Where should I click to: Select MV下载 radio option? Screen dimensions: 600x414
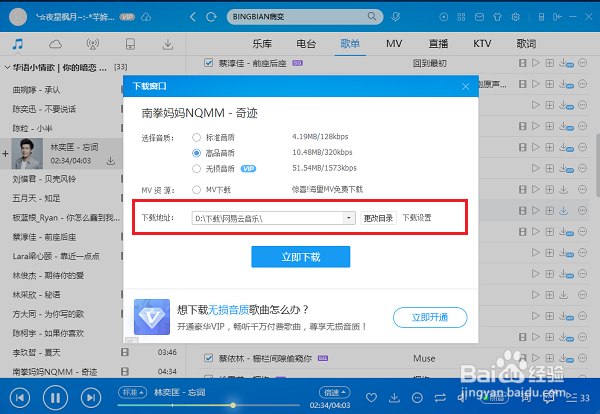pos(196,190)
